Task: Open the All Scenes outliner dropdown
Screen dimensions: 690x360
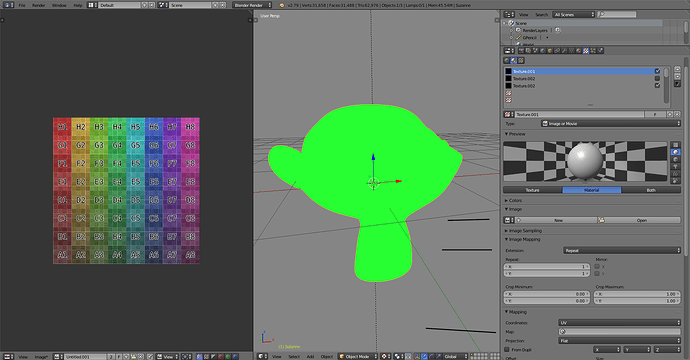Action: (x=574, y=15)
